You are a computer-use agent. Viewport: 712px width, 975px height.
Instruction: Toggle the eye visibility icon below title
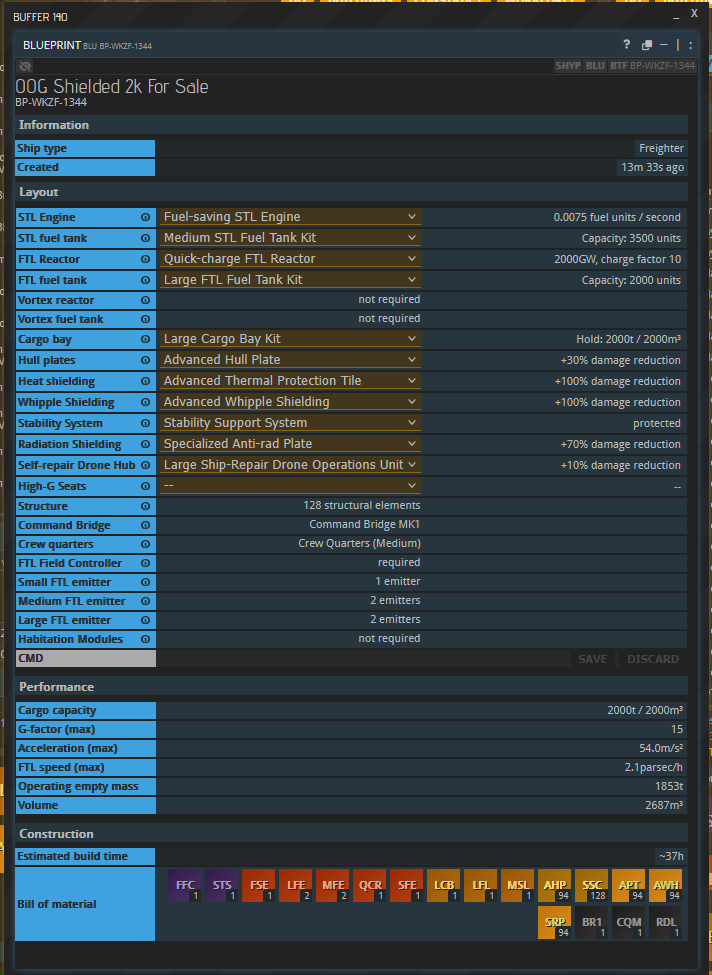[25, 66]
